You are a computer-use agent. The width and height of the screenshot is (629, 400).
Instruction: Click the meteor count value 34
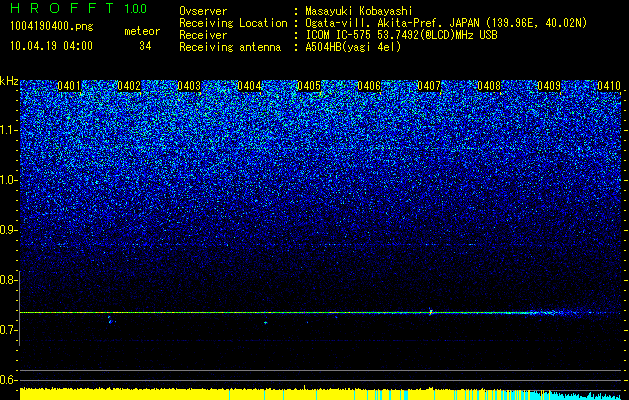coord(145,46)
